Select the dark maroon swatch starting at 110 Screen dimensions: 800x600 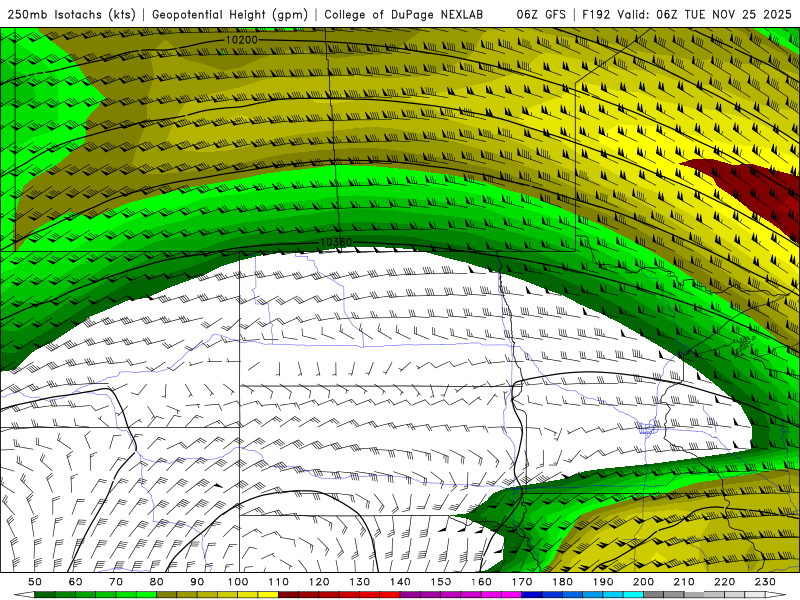click(289, 595)
